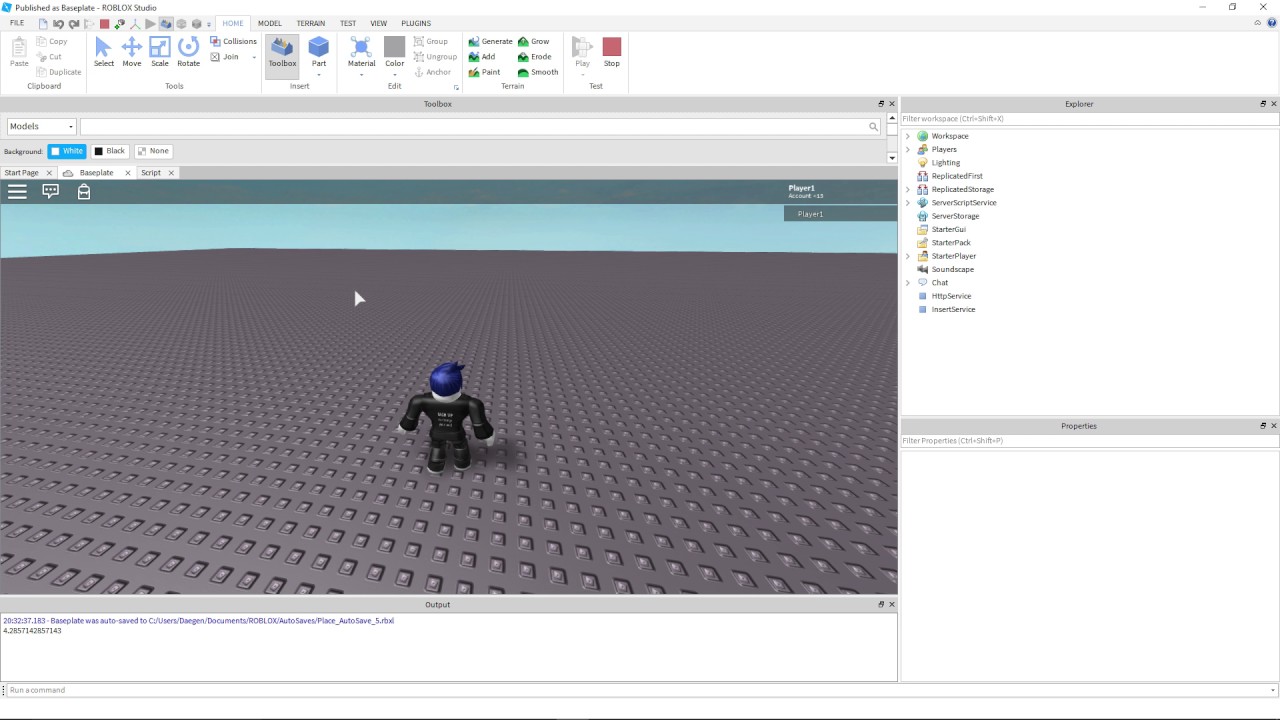Set Toolbox background to White

pos(67,151)
